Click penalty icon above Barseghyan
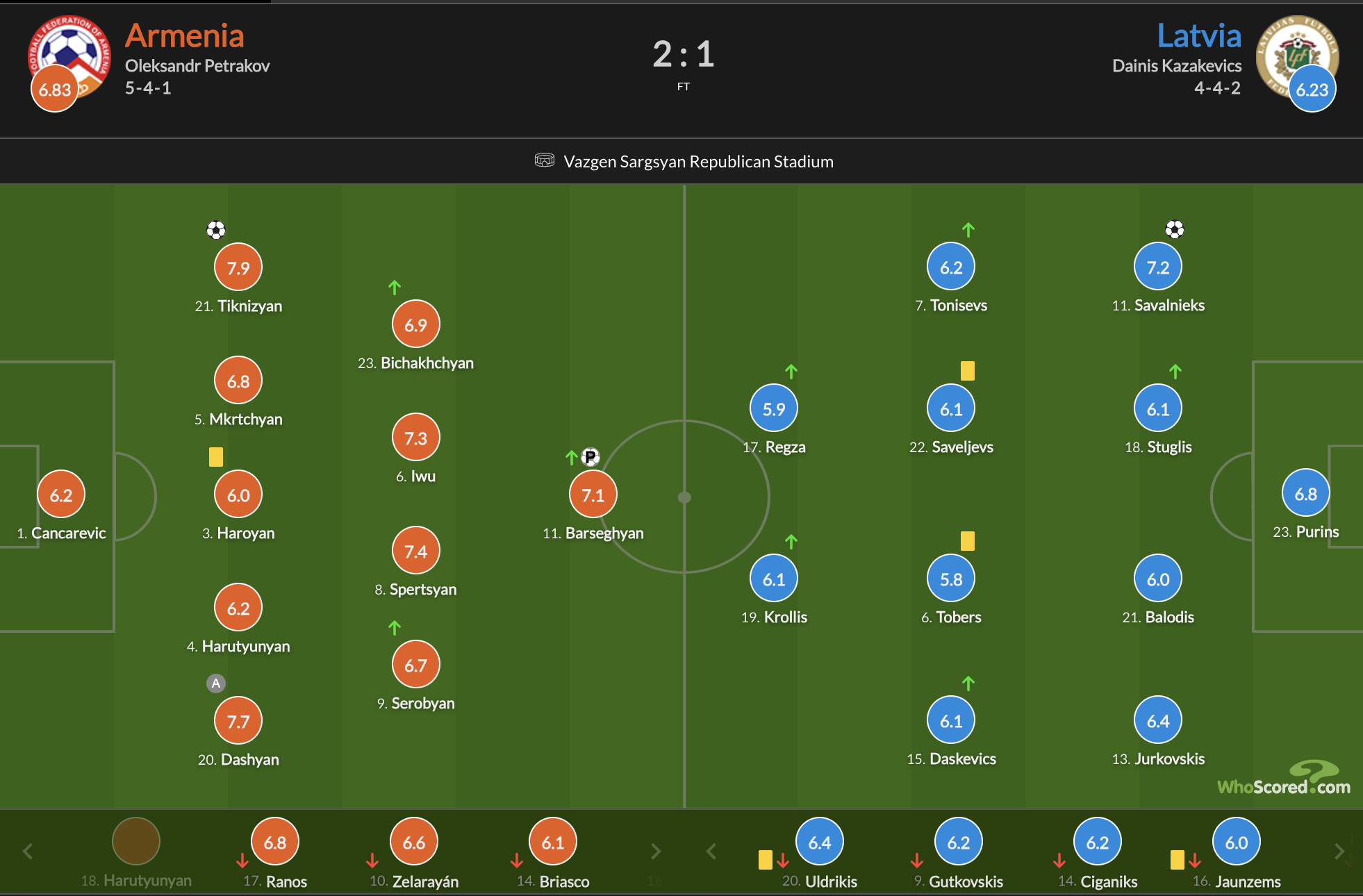The image size is (1363, 896). point(590,456)
